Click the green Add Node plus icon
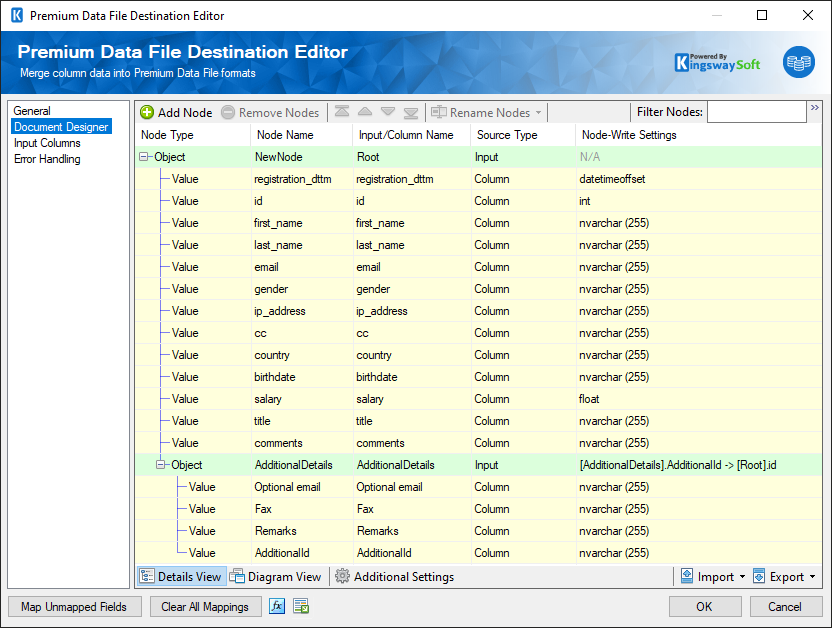The height and width of the screenshot is (628, 832). (147, 112)
